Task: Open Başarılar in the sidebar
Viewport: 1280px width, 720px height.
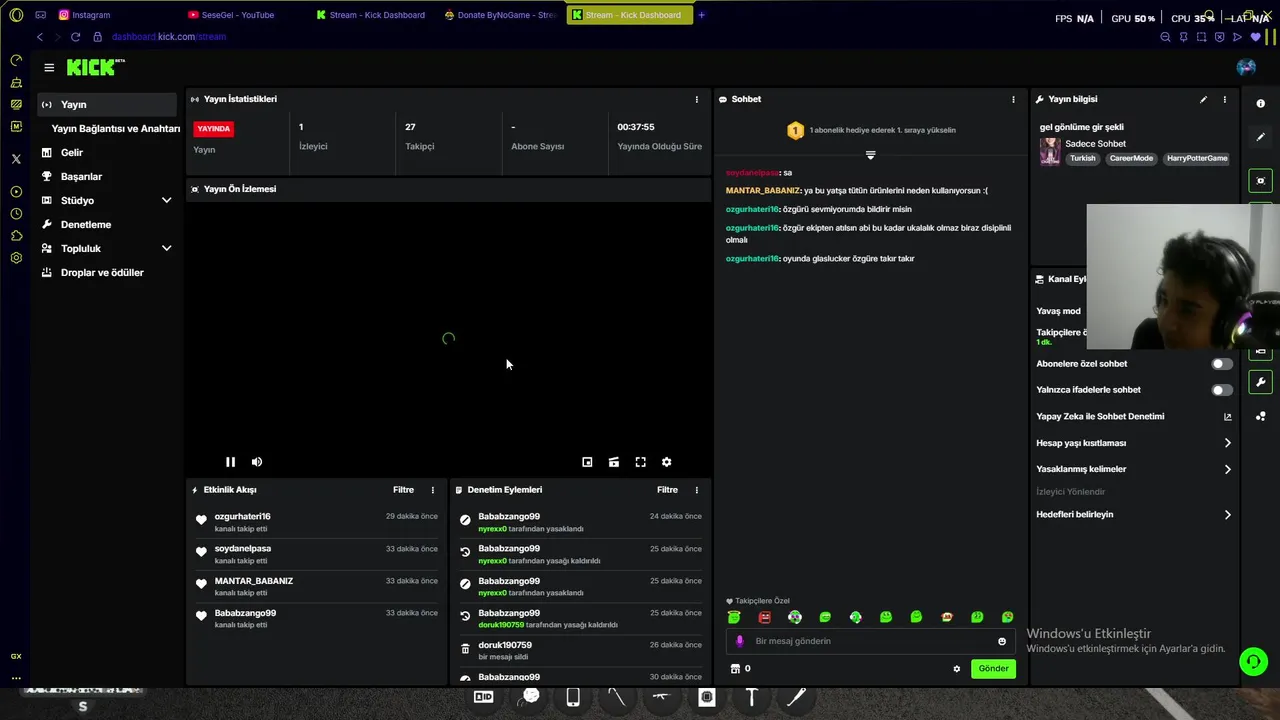Action: point(81,176)
